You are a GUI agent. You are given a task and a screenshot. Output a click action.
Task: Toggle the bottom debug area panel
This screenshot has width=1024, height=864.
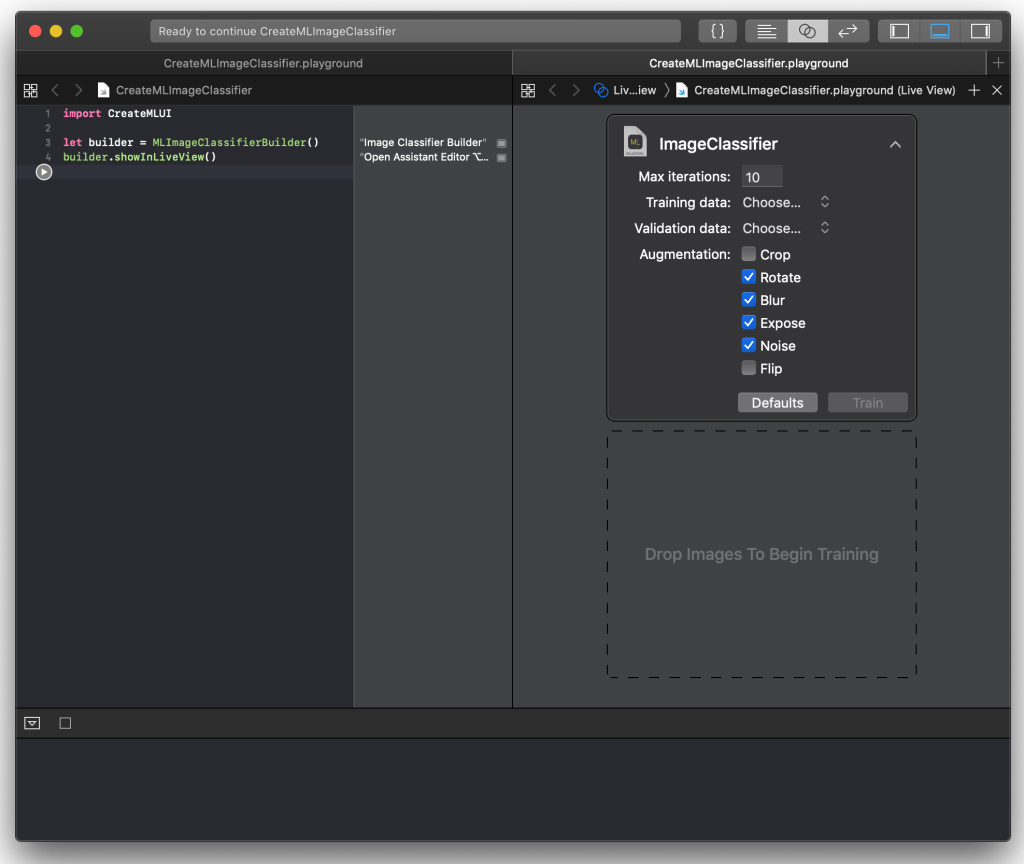pyautogui.click(x=940, y=31)
